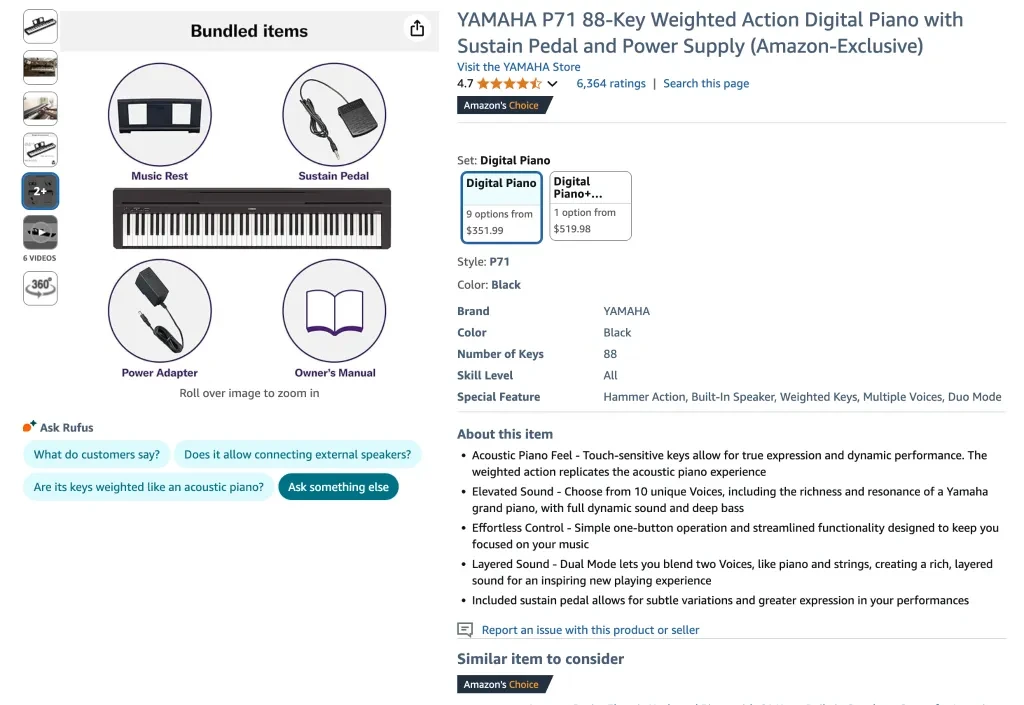
Task: Open the 6,364 ratings link
Action: pyautogui.click(x=611, y=84)
